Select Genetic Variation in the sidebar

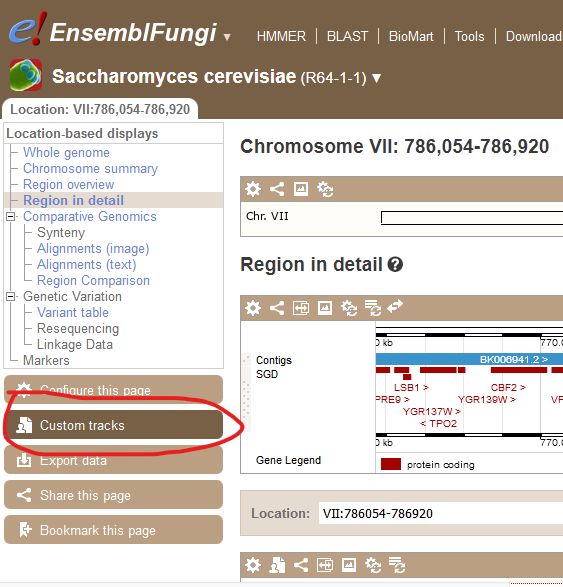pos(72,296)
